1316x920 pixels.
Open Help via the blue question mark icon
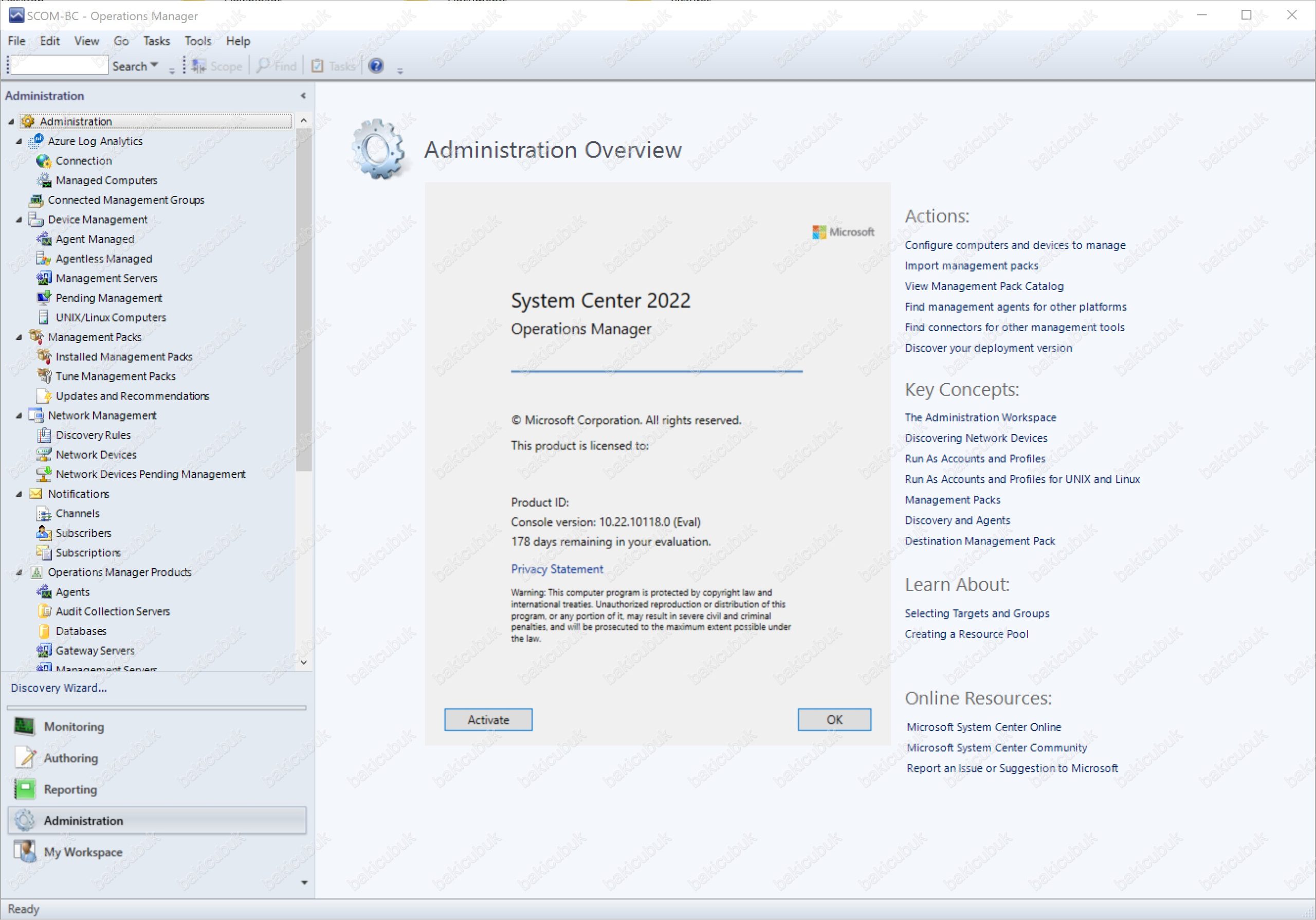(x=376, y=66)
